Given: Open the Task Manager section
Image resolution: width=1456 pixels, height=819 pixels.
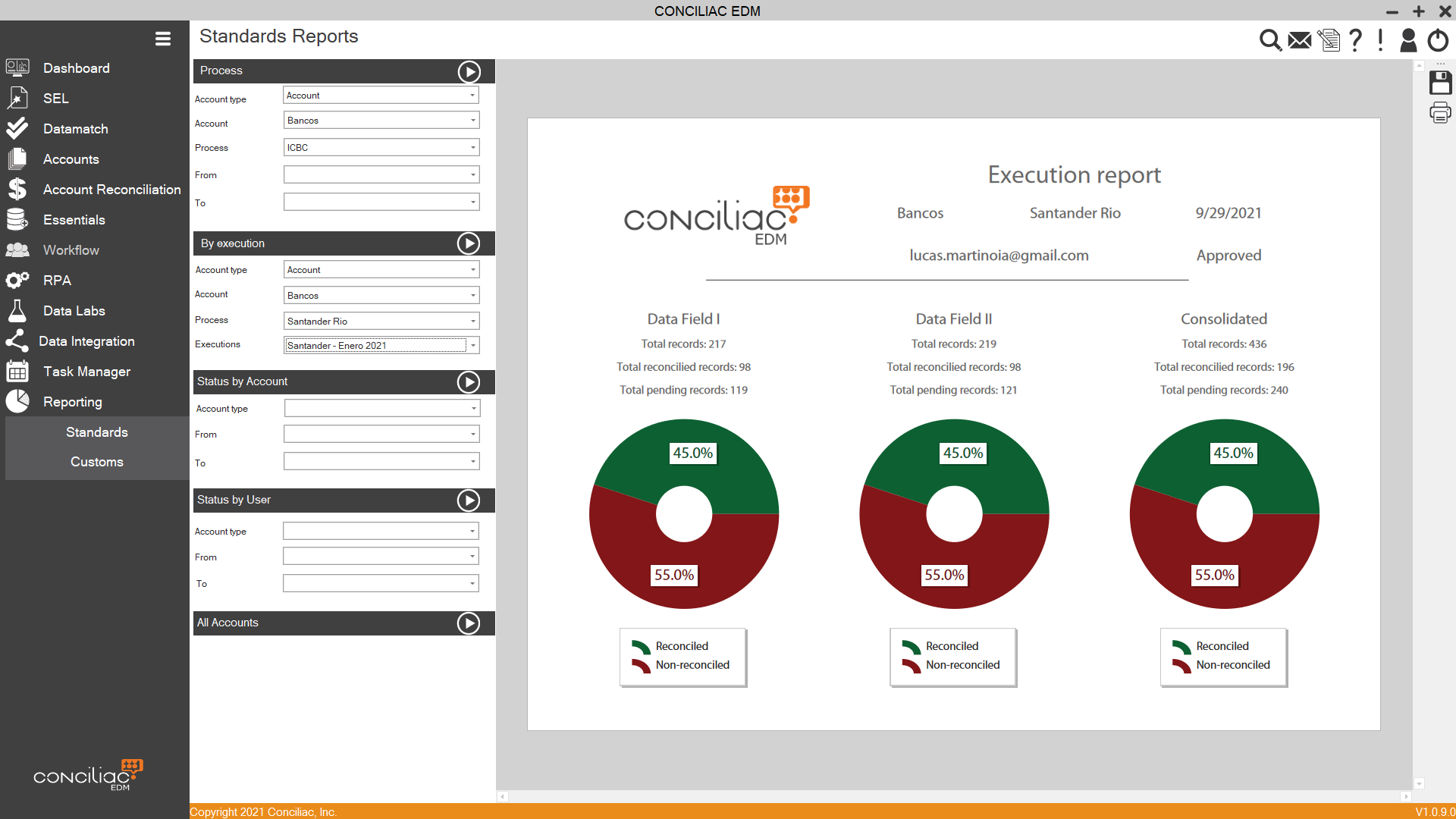Looking at the screenshot, I should (86, 372).
